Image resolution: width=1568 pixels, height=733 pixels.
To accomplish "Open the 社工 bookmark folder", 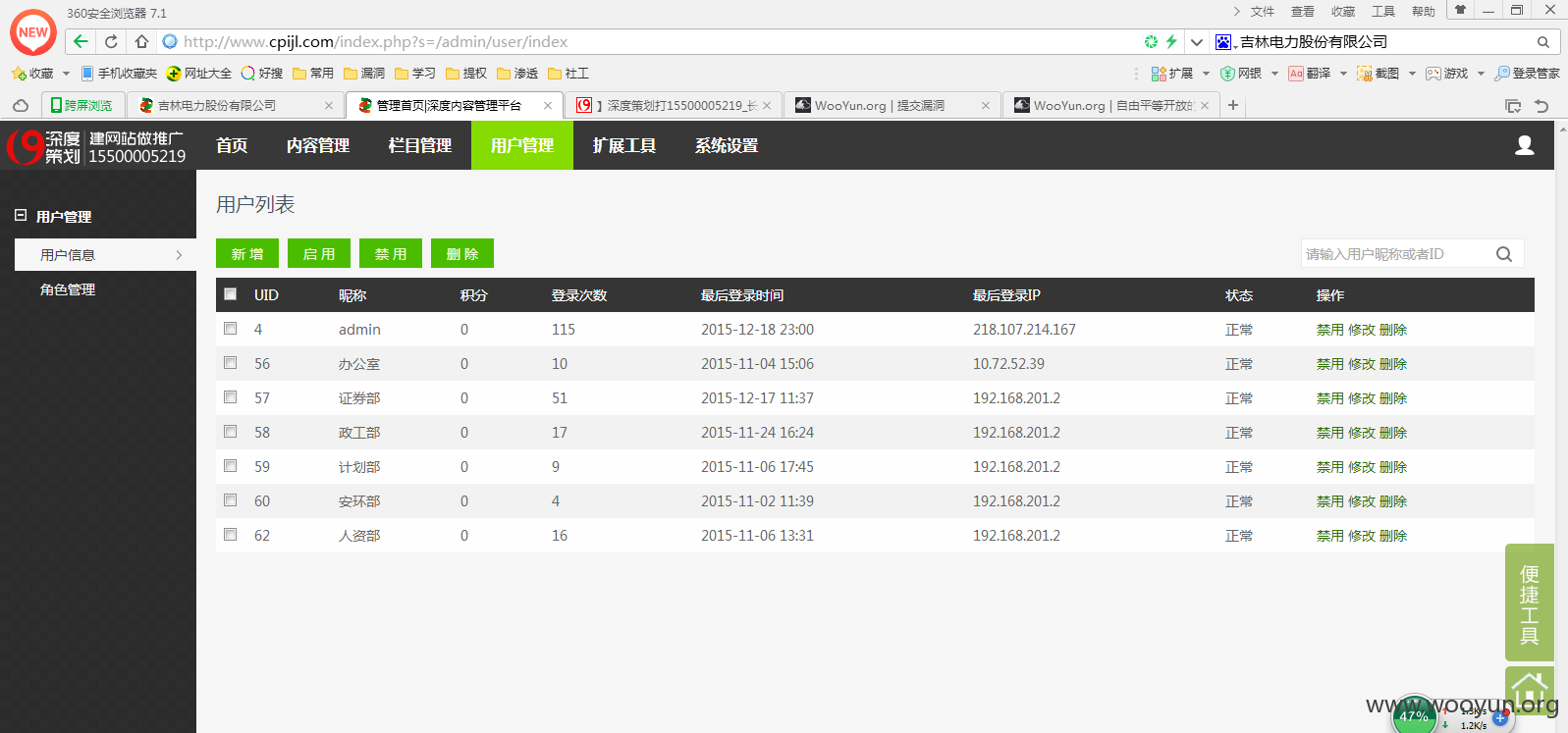I will point(568,74).
